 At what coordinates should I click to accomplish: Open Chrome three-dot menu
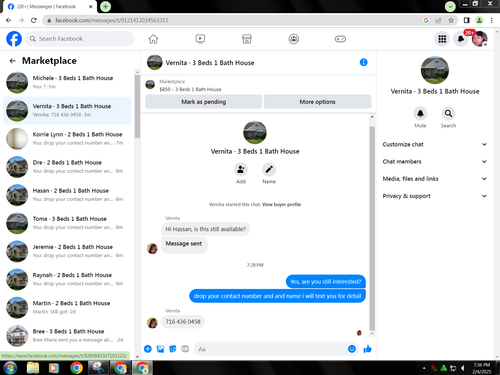pos(492,20)
